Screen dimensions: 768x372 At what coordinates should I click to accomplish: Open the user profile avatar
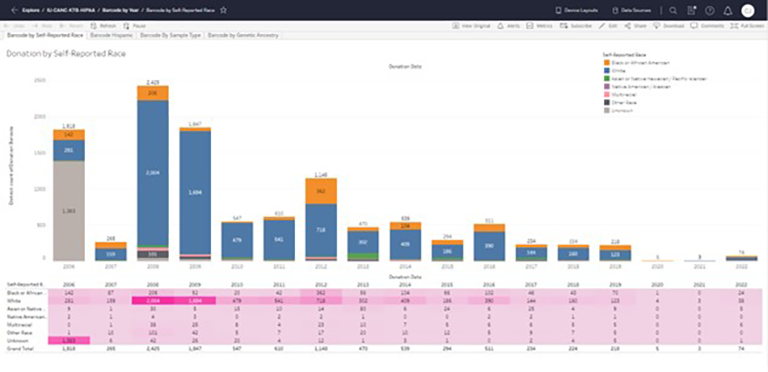[x=747, y=10]
